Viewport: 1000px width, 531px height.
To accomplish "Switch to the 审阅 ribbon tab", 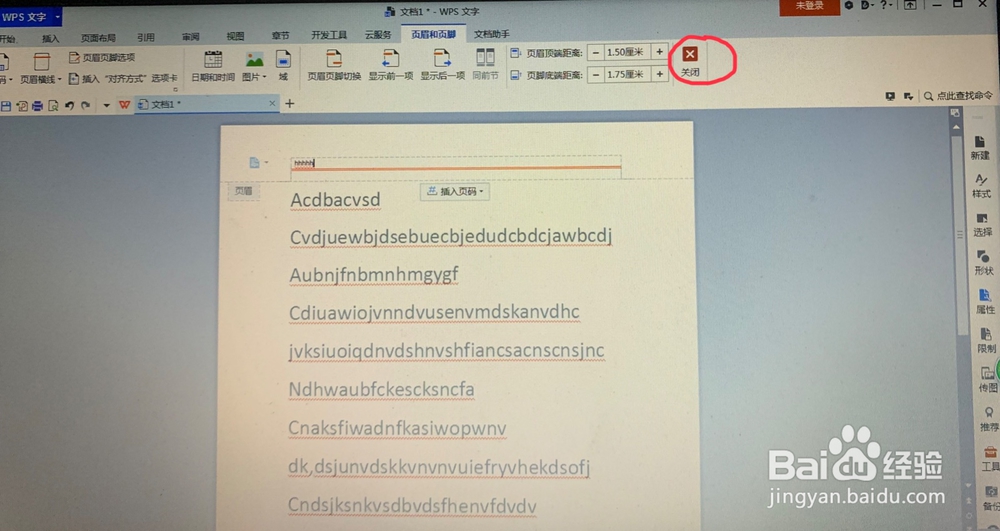I will (190, 36).
